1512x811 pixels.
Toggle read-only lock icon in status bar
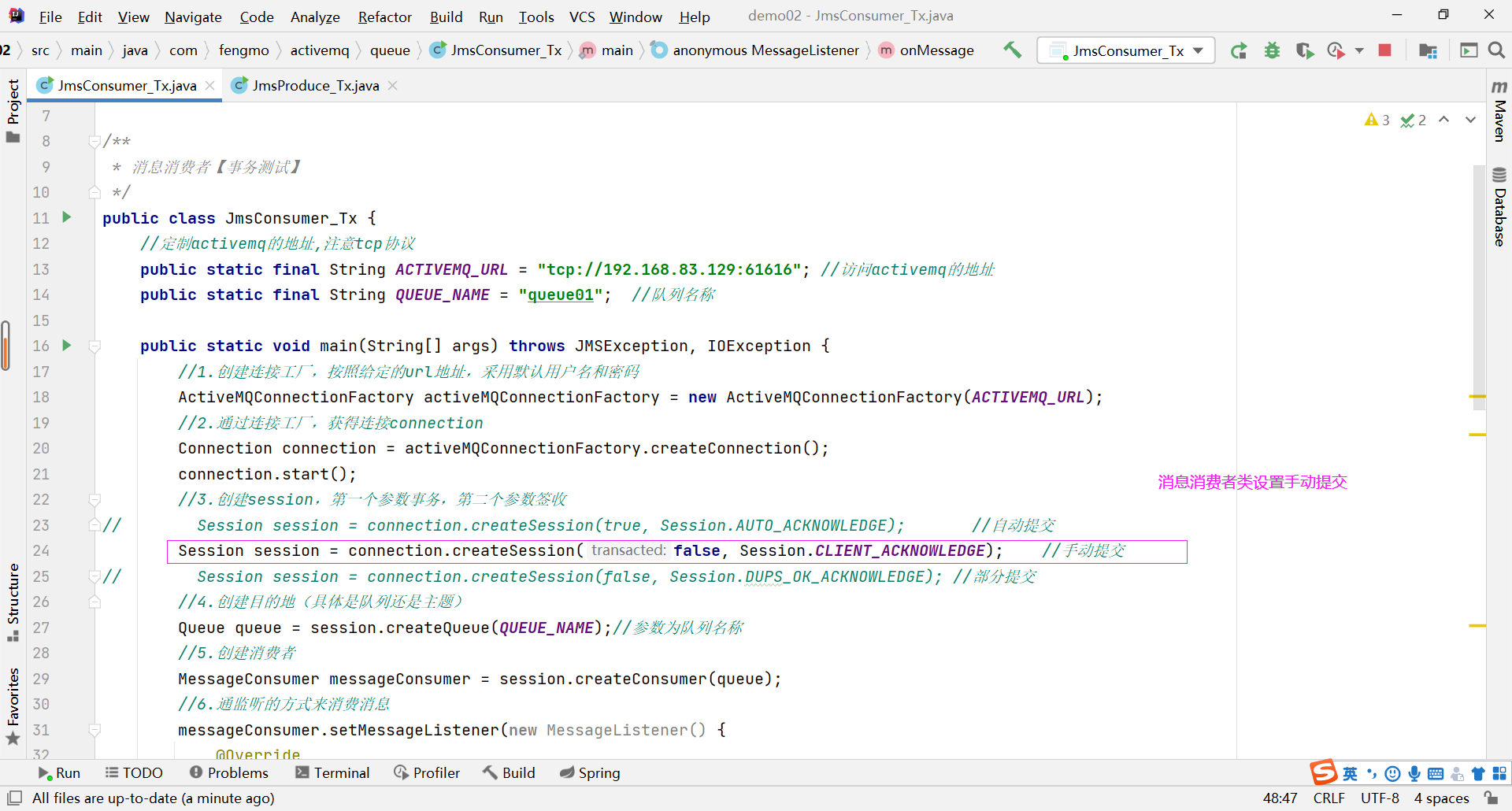pos(1491,798)
